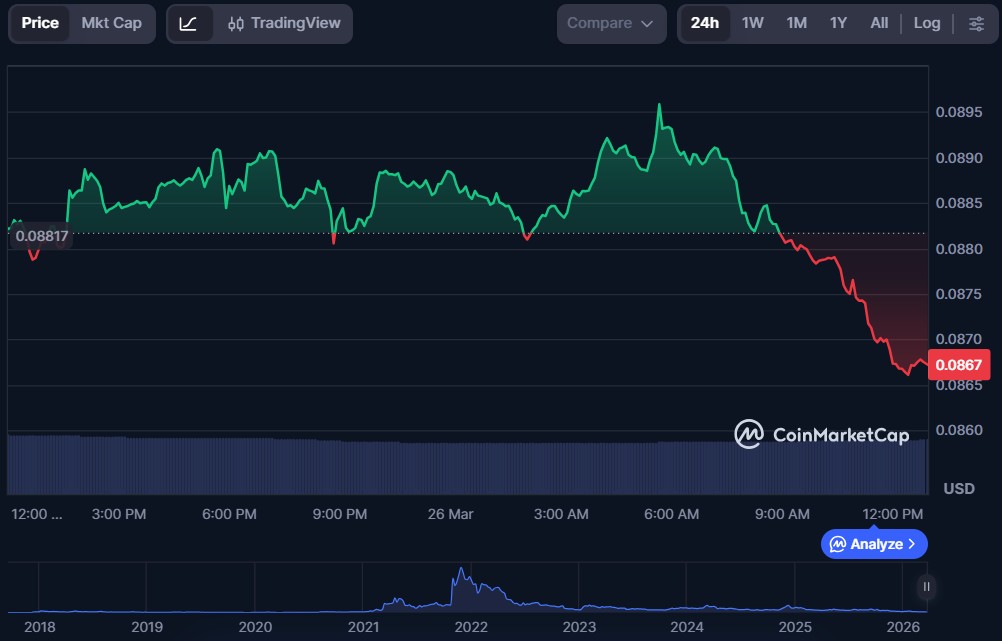1002x641 pixels.
Task: Expand the Analyze chevron arrow
Action: 911,544
